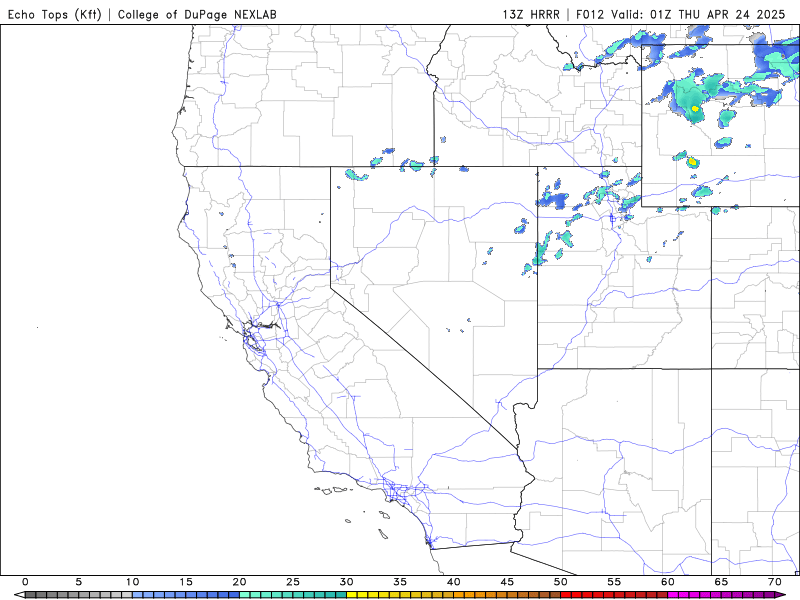The height and width of the screenshot is (600, 800).
Task: Click the left arrow tip of colorbar
Action: 18,595
